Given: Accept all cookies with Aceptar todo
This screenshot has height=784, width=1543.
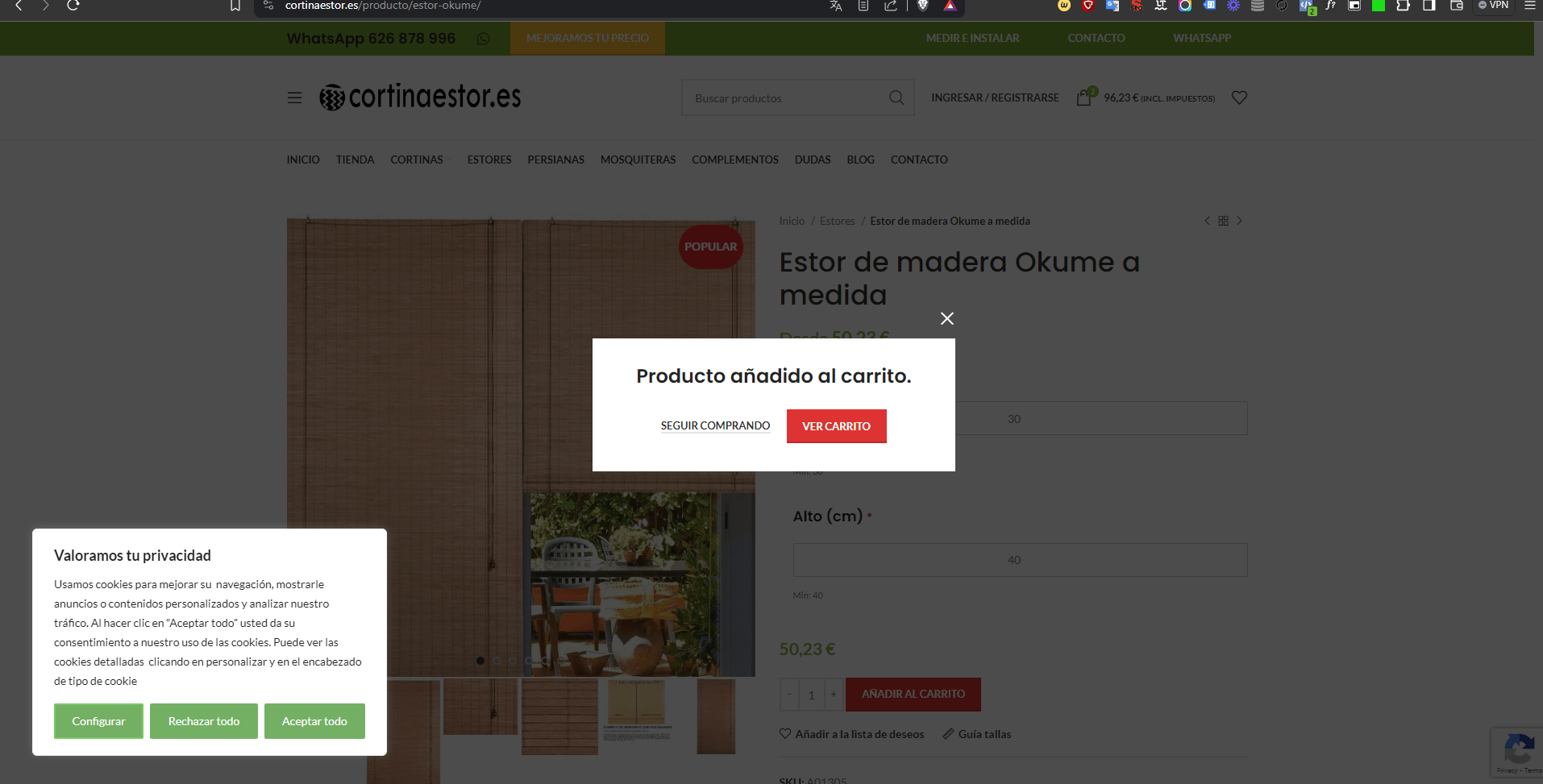Looking at the screenshot, I should point(314,721).
